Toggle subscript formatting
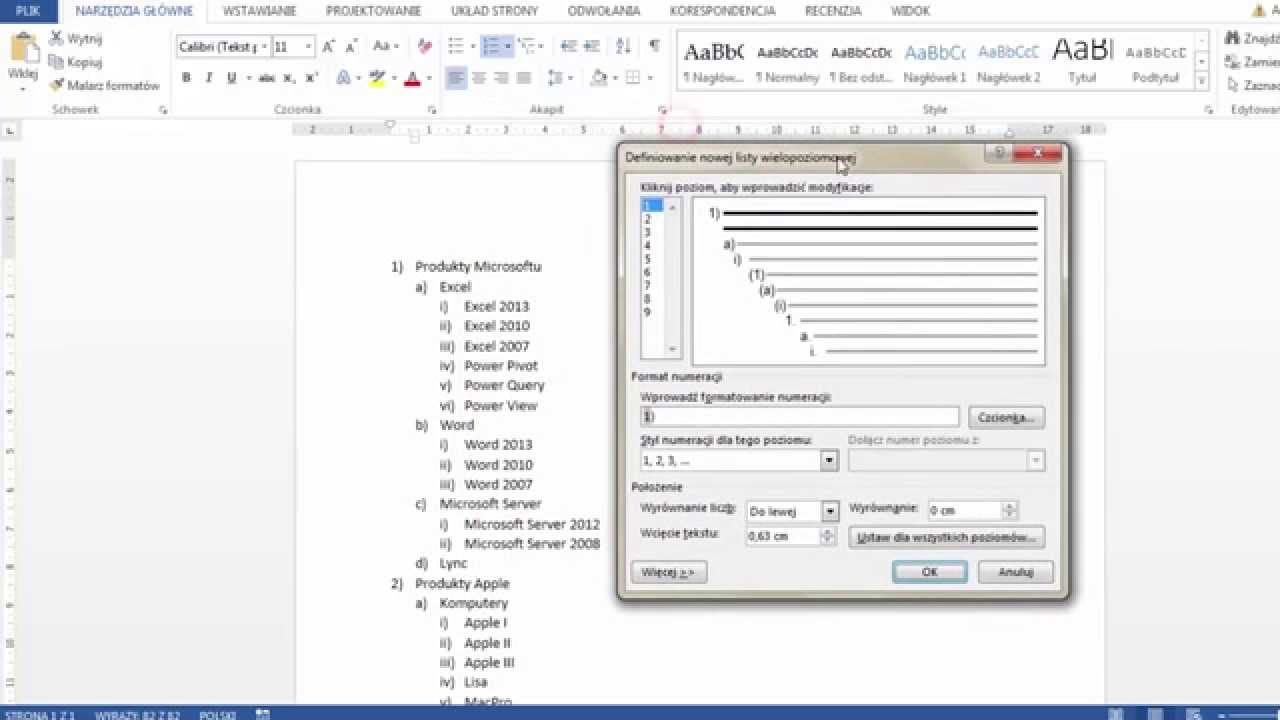1280x720 pixels. click(x=291, y=78)
